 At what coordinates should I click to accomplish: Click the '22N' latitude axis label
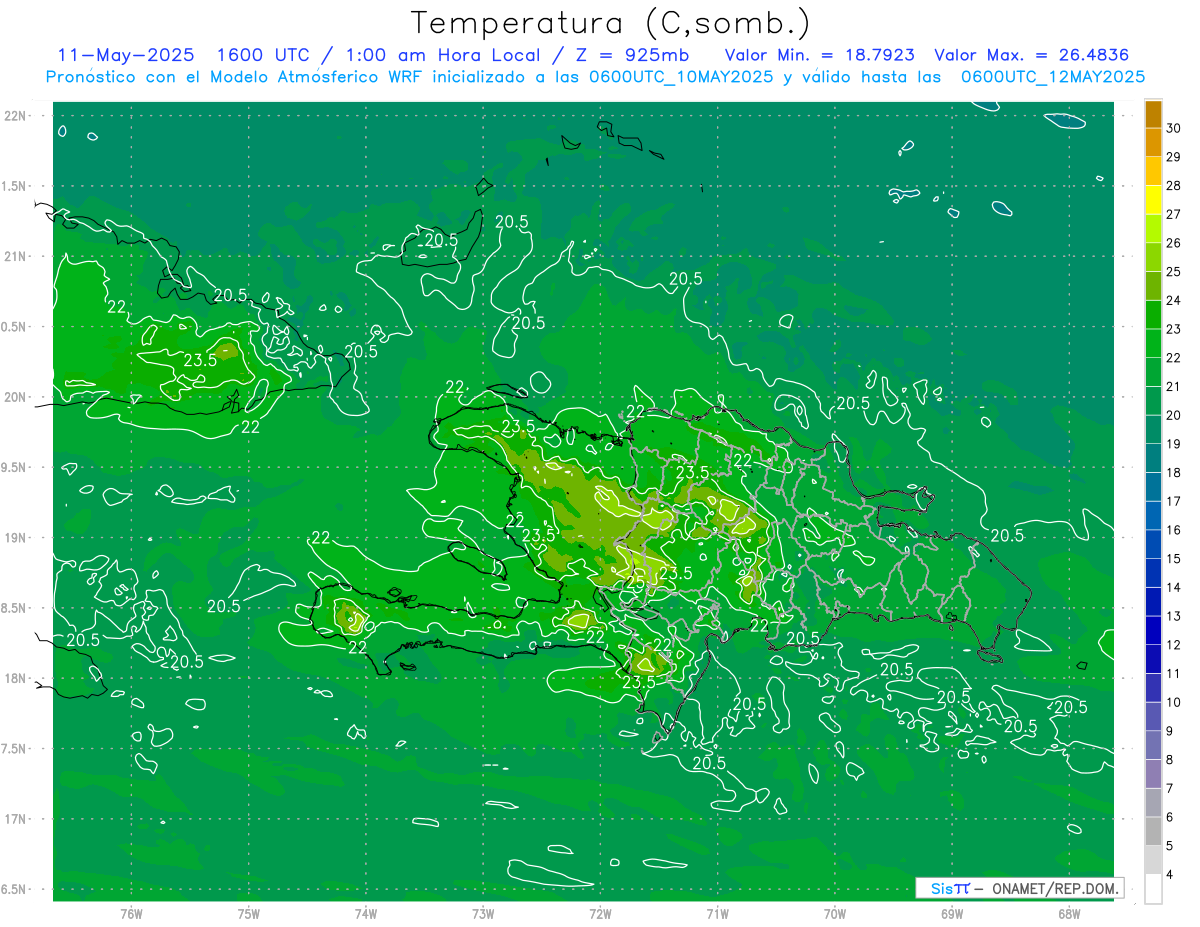(16, 116)
